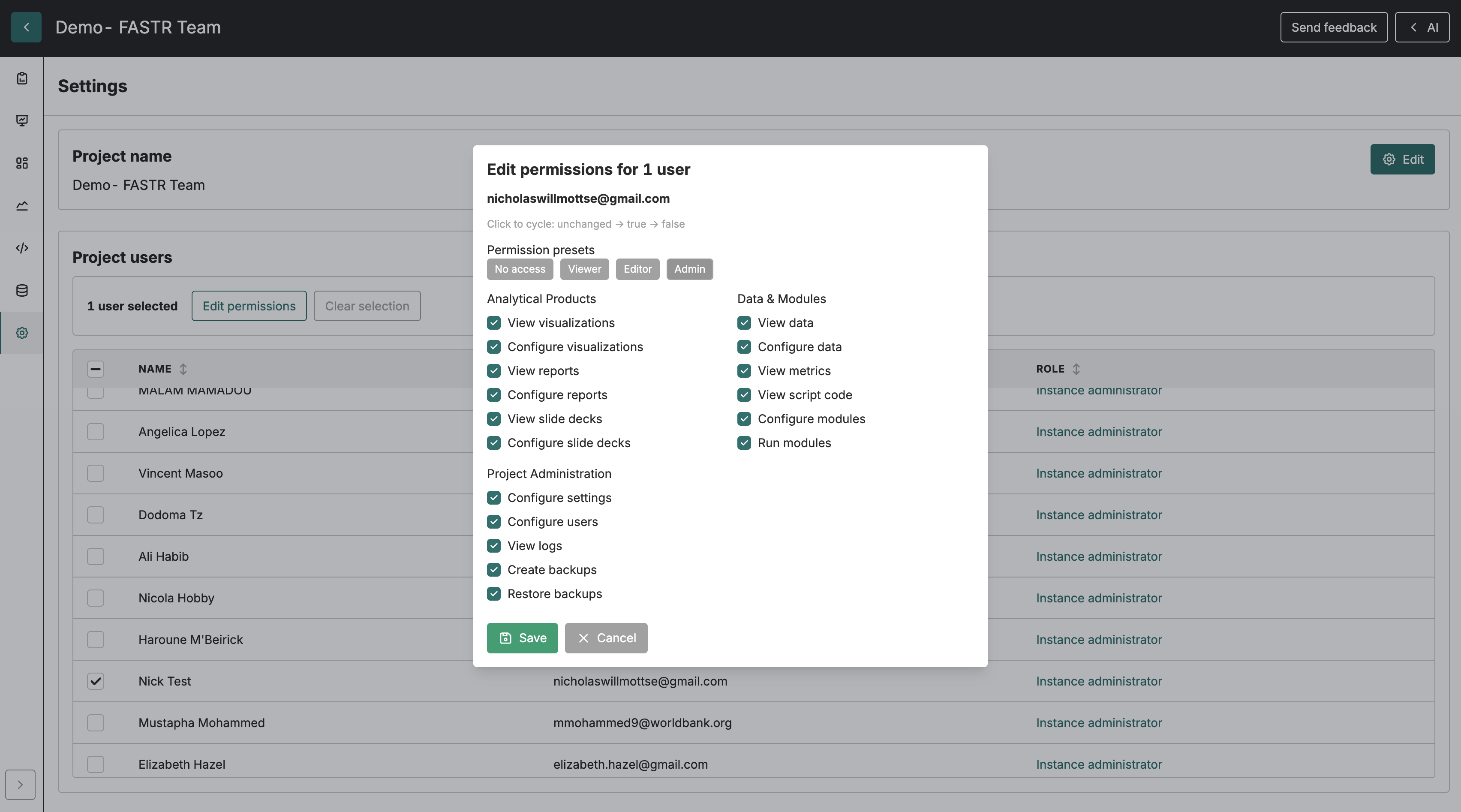Toggle View slide decks checkbox

(x=494, y=419)
